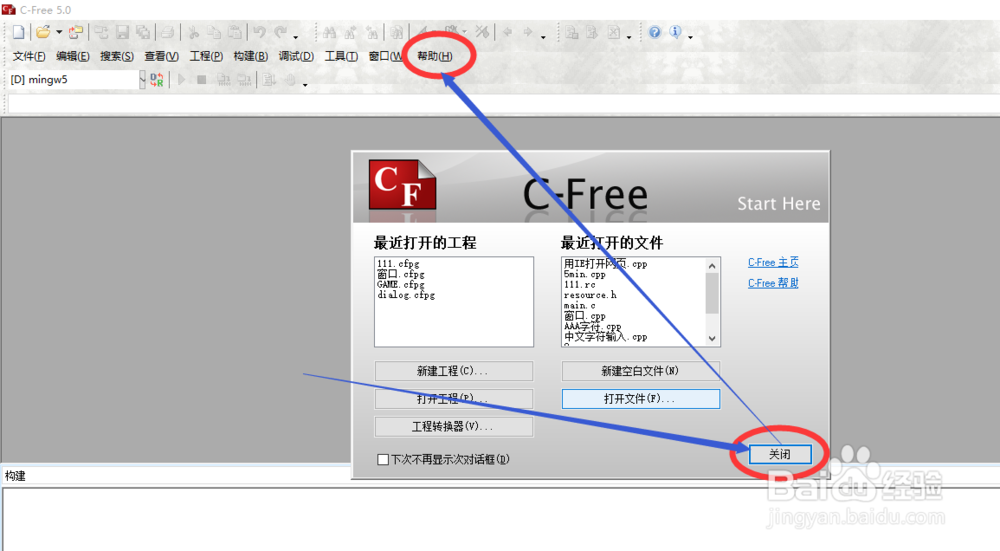Select 窗口.cpp in recent files list
The height and width of the screenshot is (551, 1000).
(x=584, y=316)
